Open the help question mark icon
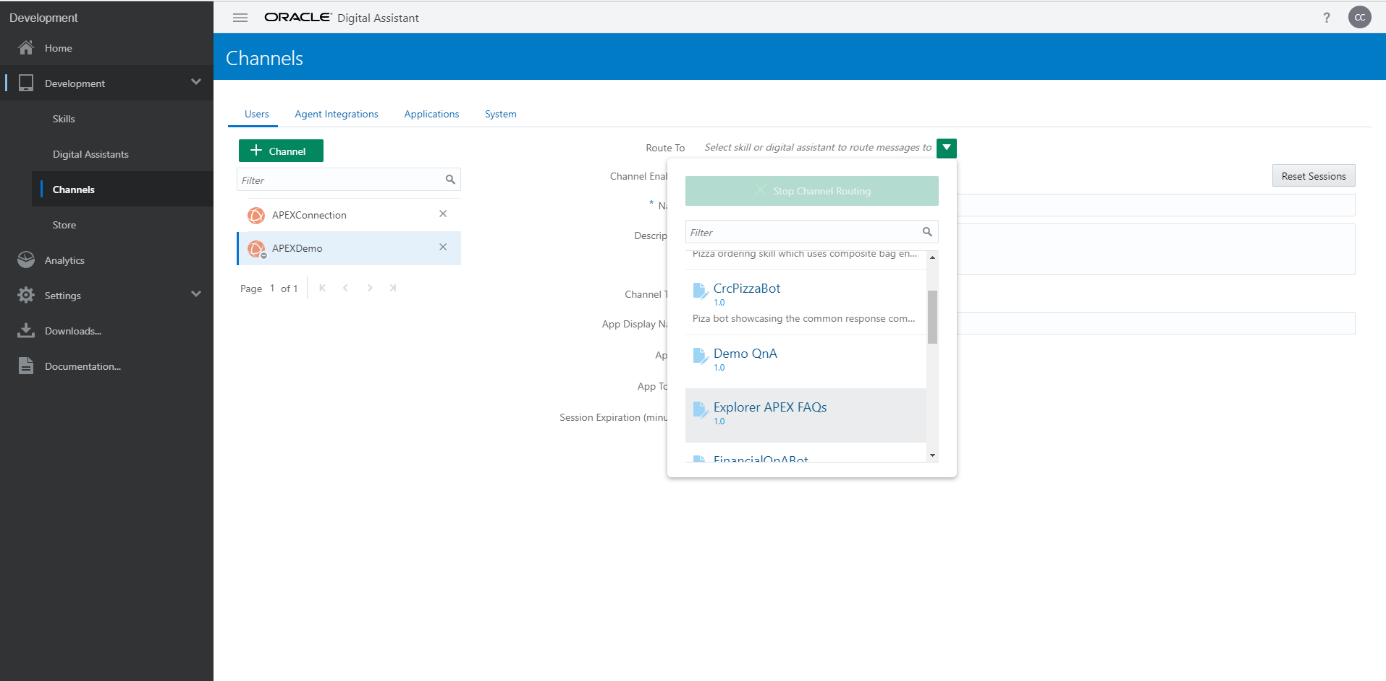 pos(1326,18)
